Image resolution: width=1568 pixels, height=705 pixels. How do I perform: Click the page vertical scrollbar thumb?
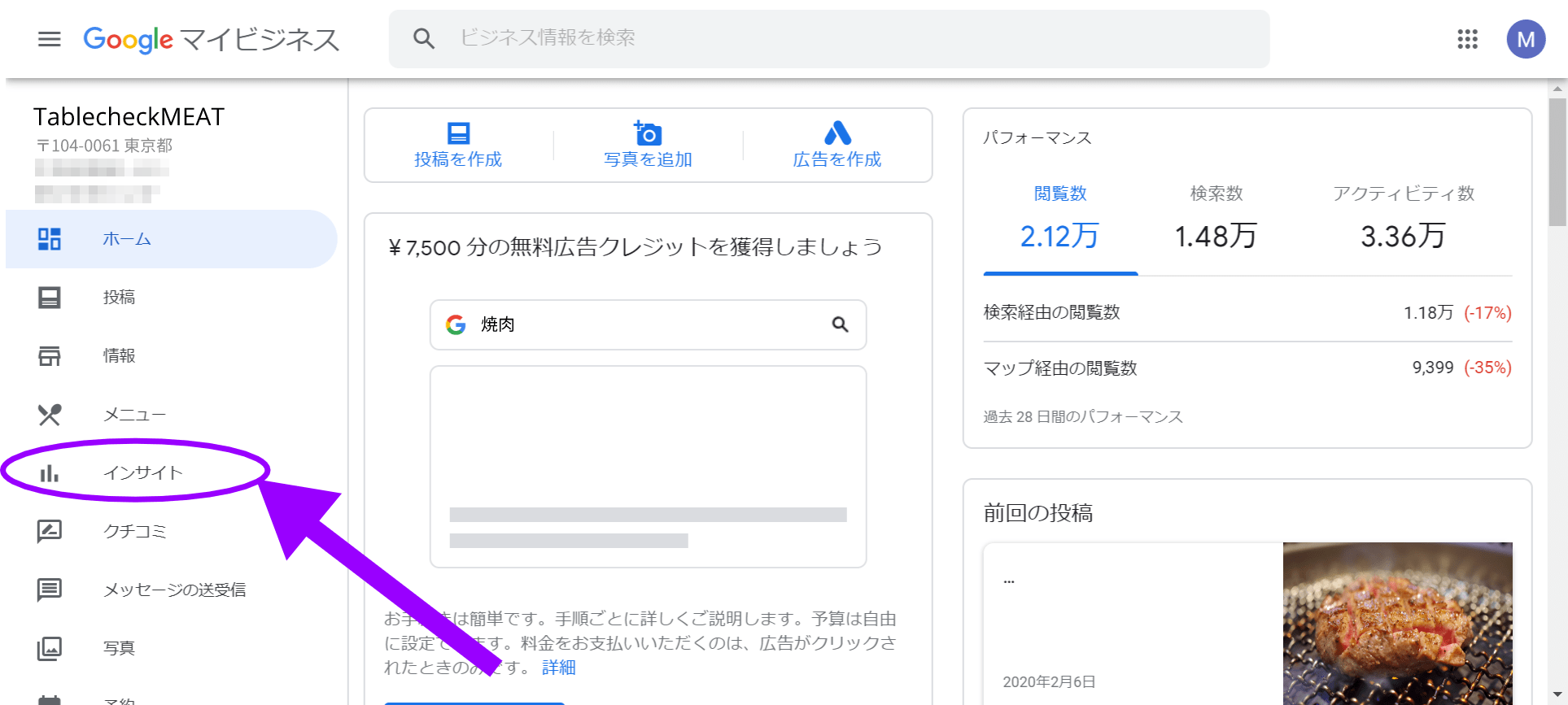pyautogui.click(x=1557, y=163)
